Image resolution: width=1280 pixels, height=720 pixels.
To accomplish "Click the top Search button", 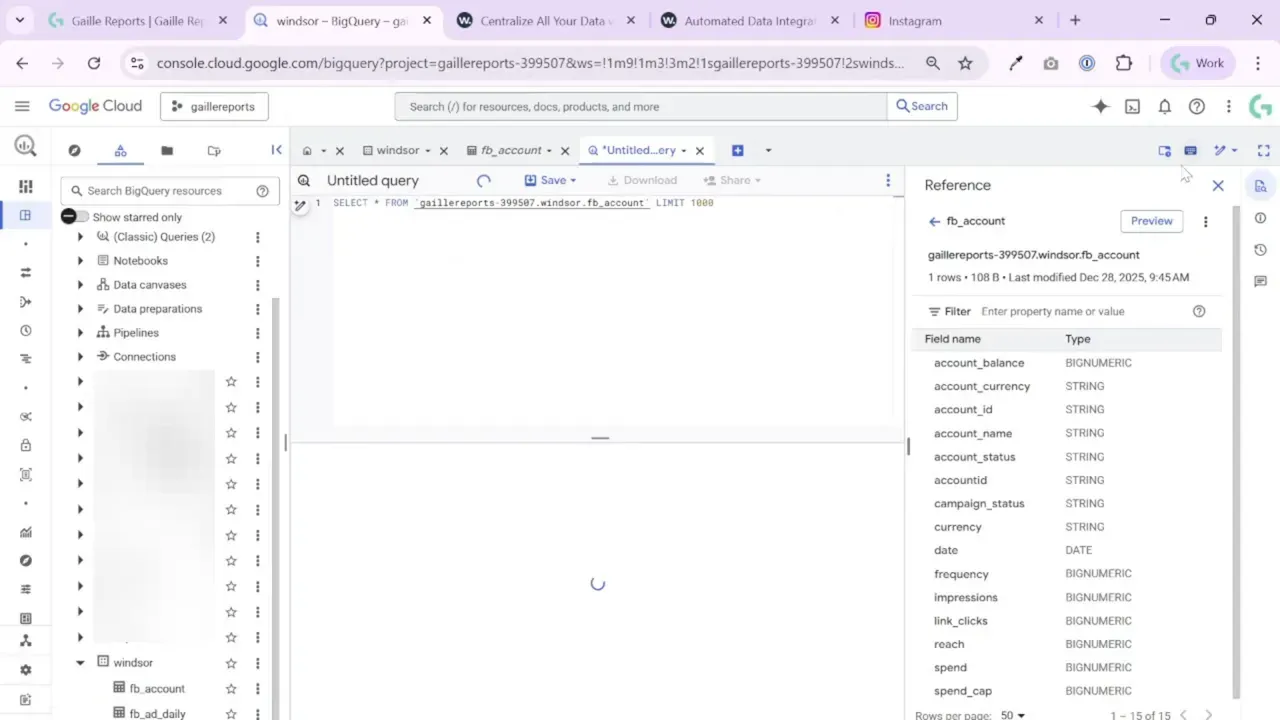I will click(x=922, y=106).
